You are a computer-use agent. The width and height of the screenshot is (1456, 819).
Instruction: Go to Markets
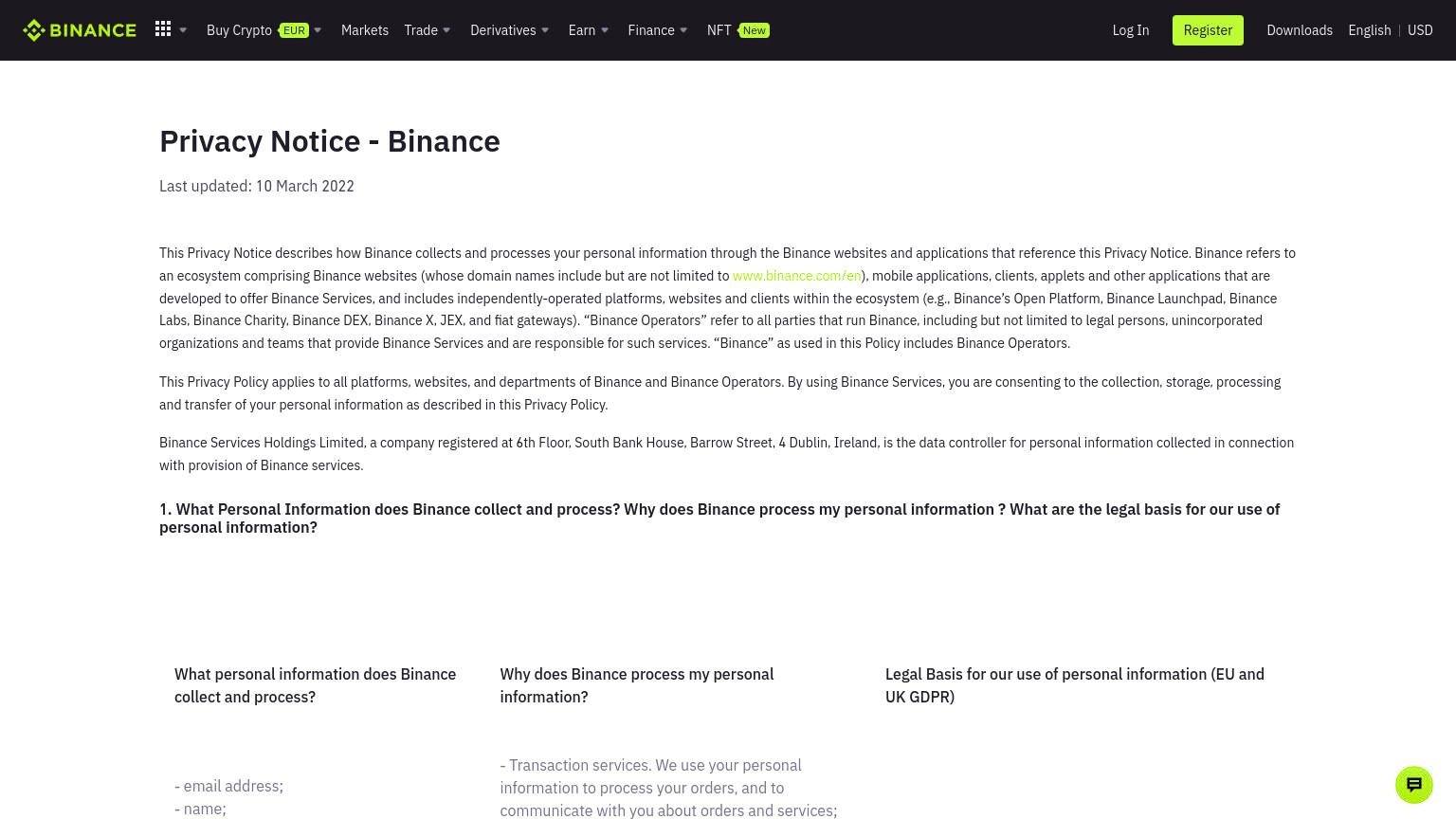[x=365, y=30]
